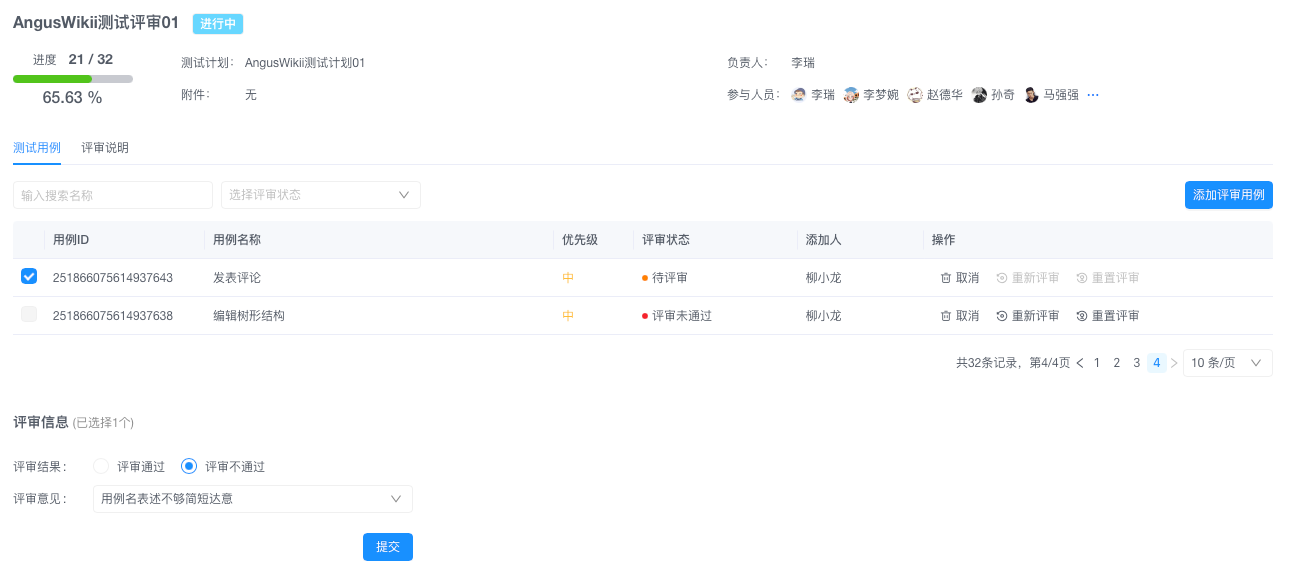Uncheck the 发表评论 row checkbox
Screen dimensions: 1291x582
click(29, 277)
